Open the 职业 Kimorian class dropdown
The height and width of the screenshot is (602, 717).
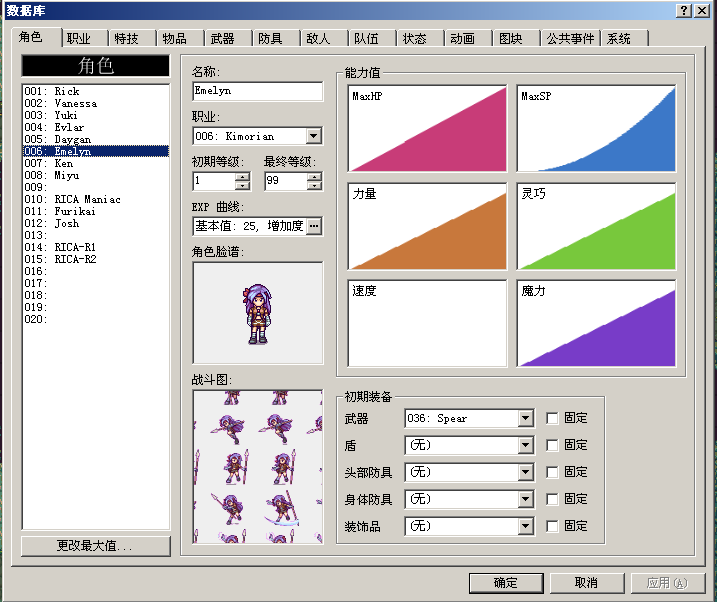(314, 136)
